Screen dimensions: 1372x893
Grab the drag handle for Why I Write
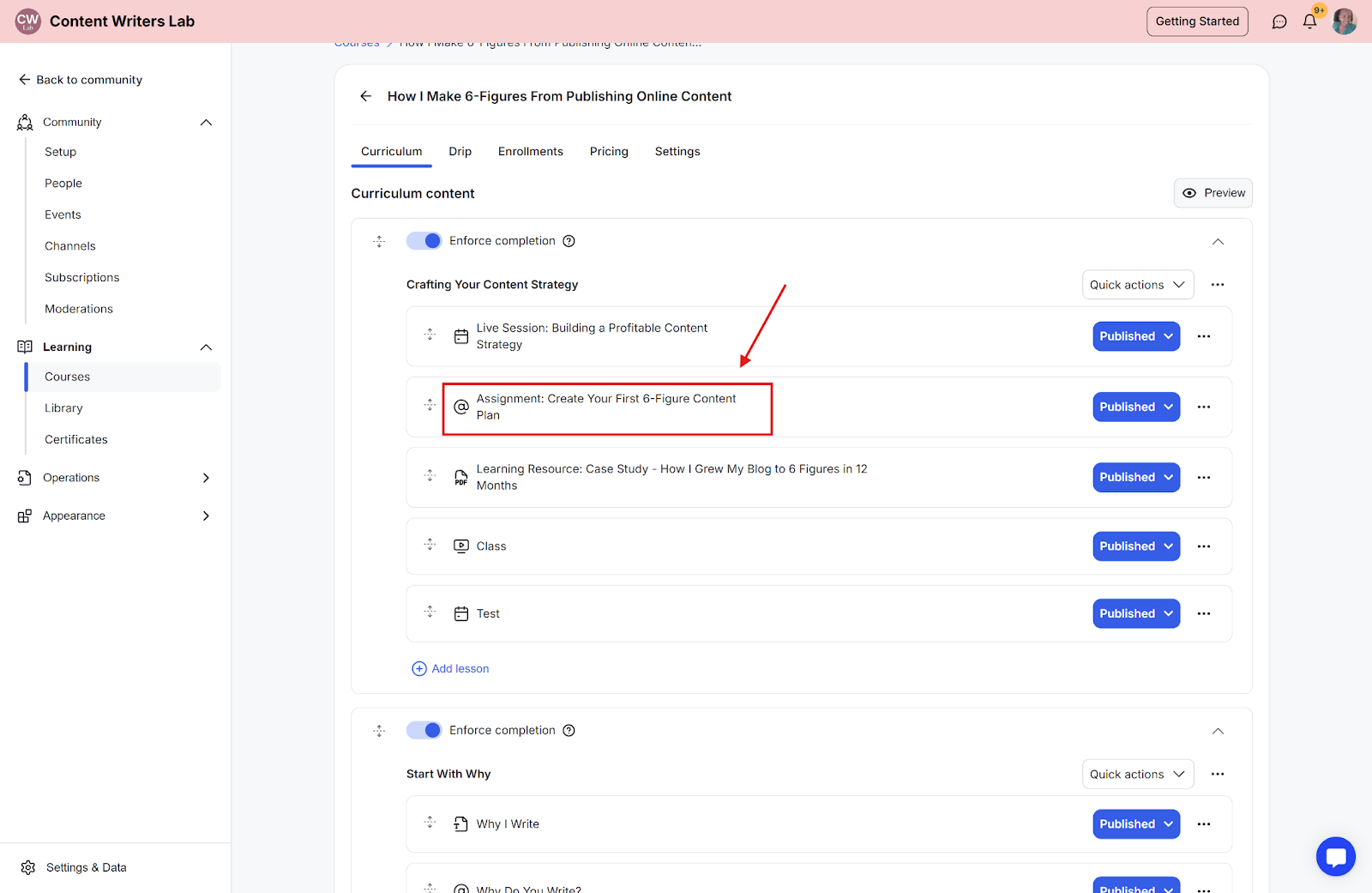coord(430,822)
